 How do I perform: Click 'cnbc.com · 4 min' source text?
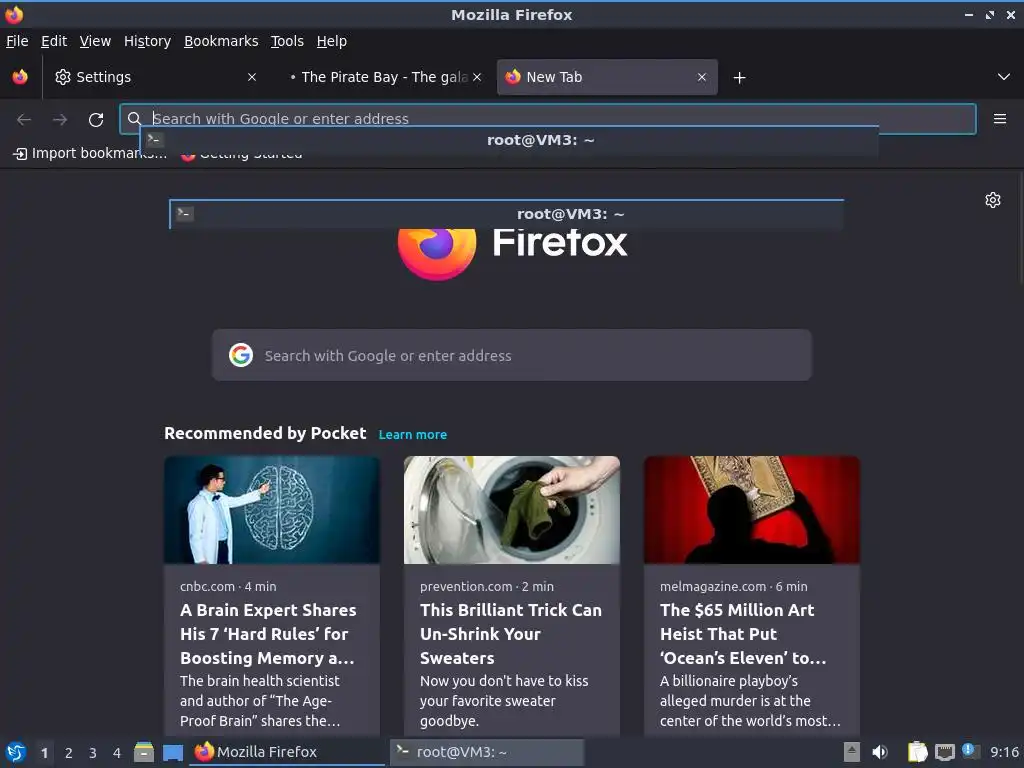[228, 586]
